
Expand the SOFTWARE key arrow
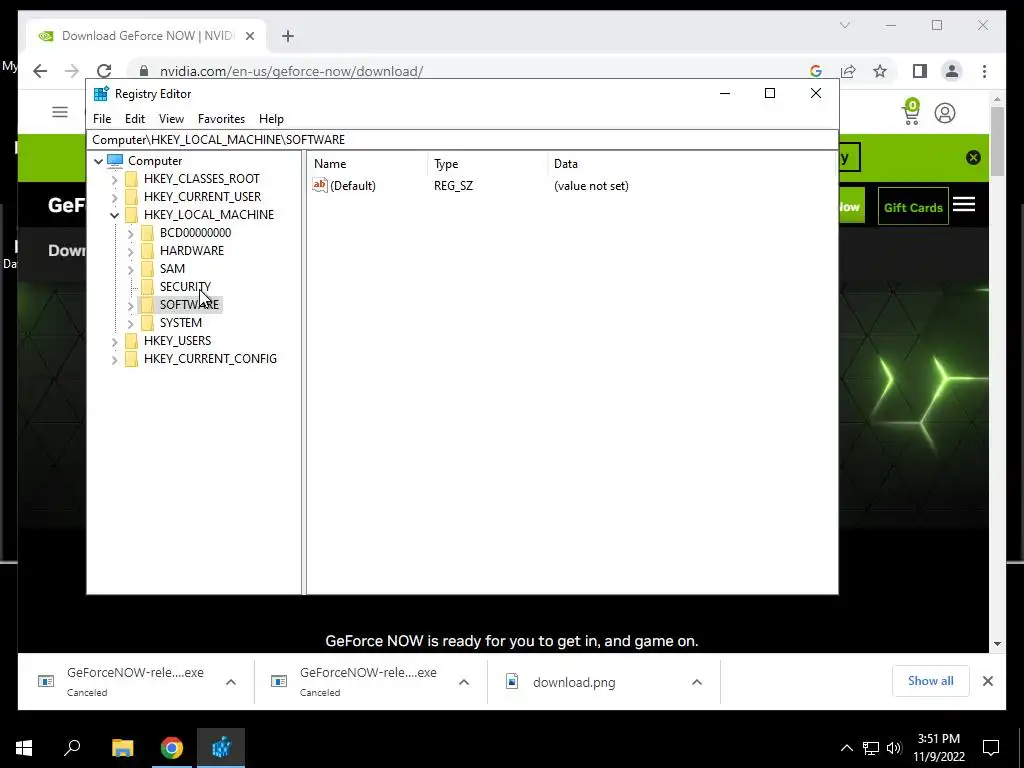(x=130, y=305)
